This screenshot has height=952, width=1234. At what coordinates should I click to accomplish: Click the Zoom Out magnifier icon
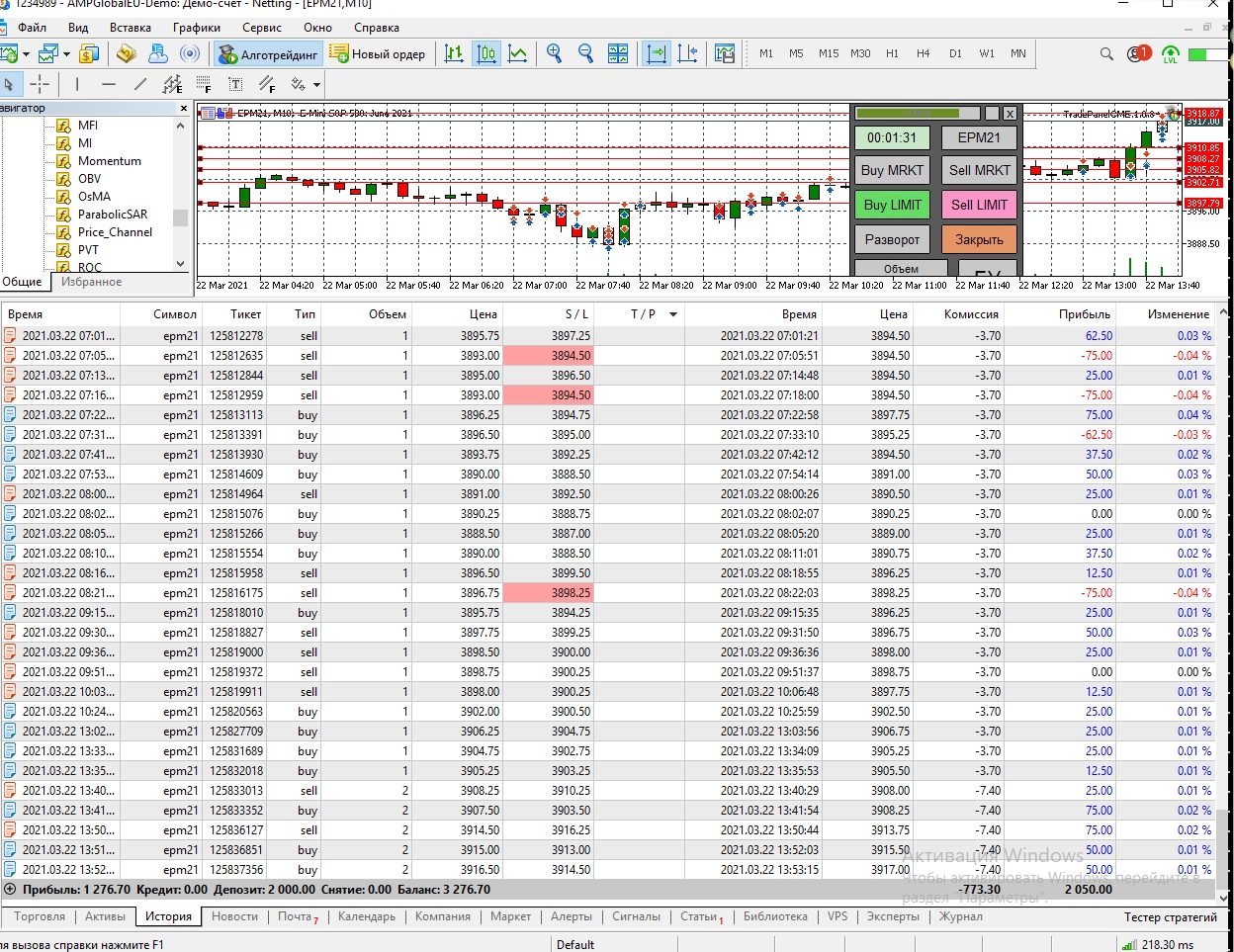click(585, 53)
